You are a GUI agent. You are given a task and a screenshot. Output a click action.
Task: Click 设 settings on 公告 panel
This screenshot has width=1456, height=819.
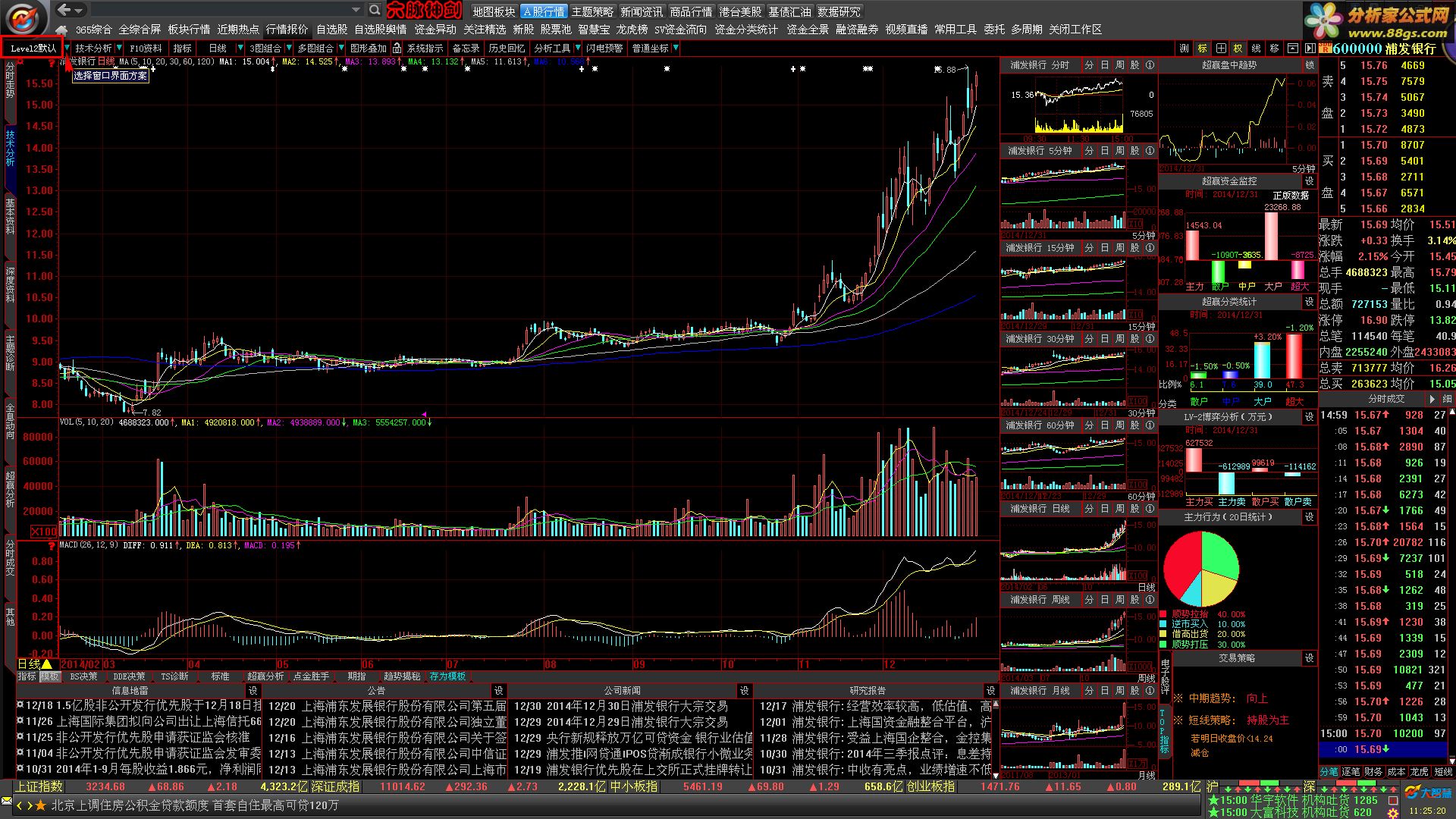click(499, 691)
